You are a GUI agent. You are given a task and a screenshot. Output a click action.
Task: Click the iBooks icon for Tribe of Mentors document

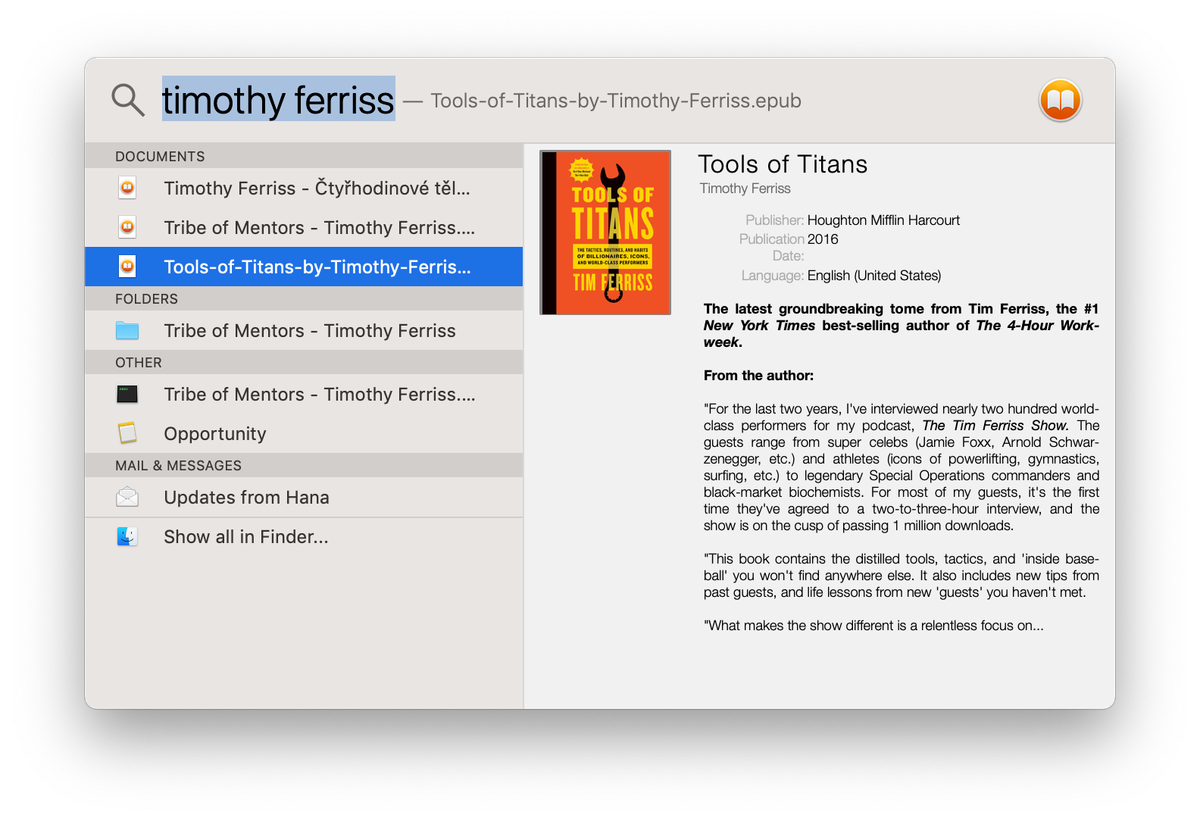(x=127, y=227)
